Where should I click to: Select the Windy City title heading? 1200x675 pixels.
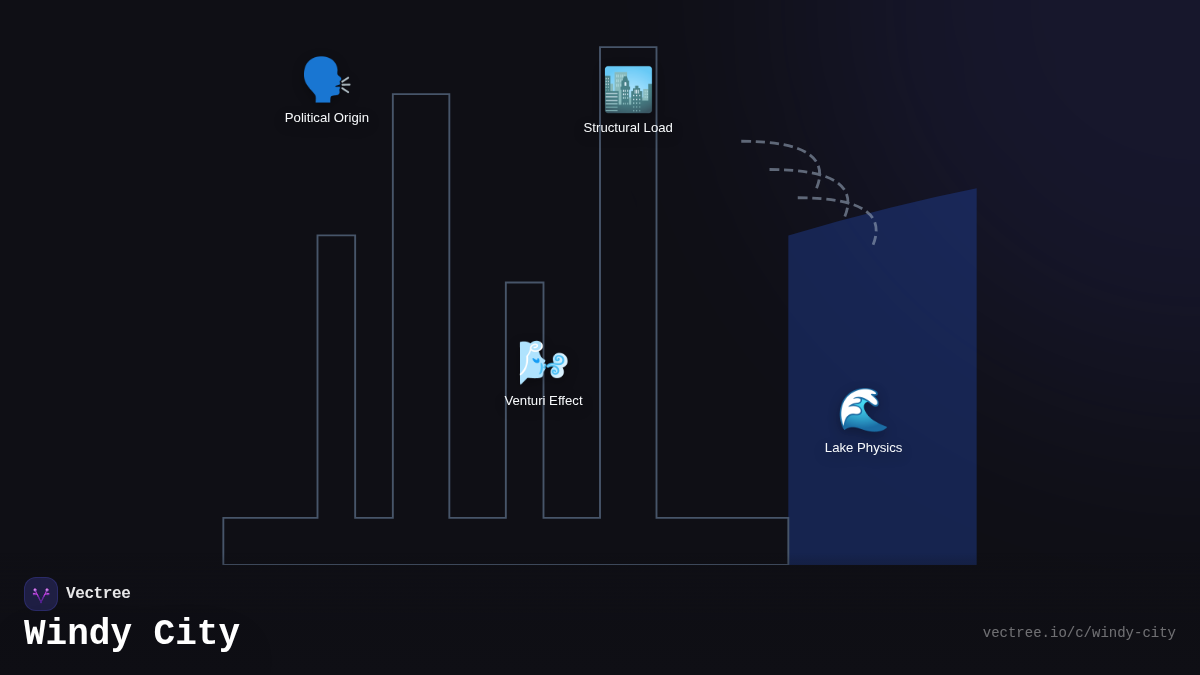(x=132, y=634)
